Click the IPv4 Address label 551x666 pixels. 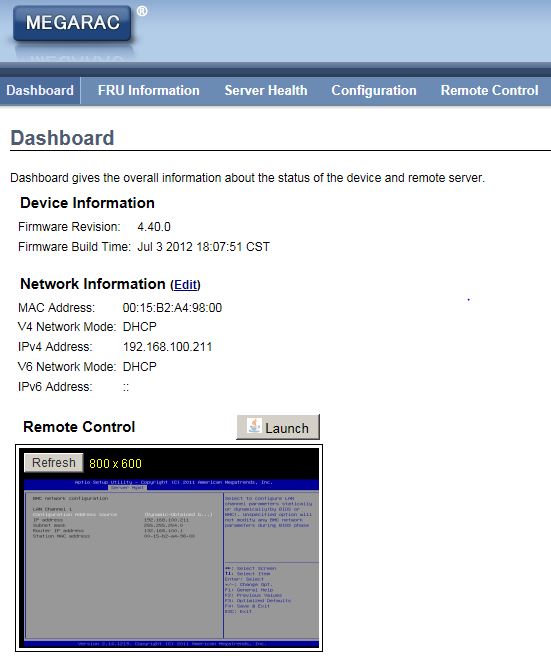[55, 347]
